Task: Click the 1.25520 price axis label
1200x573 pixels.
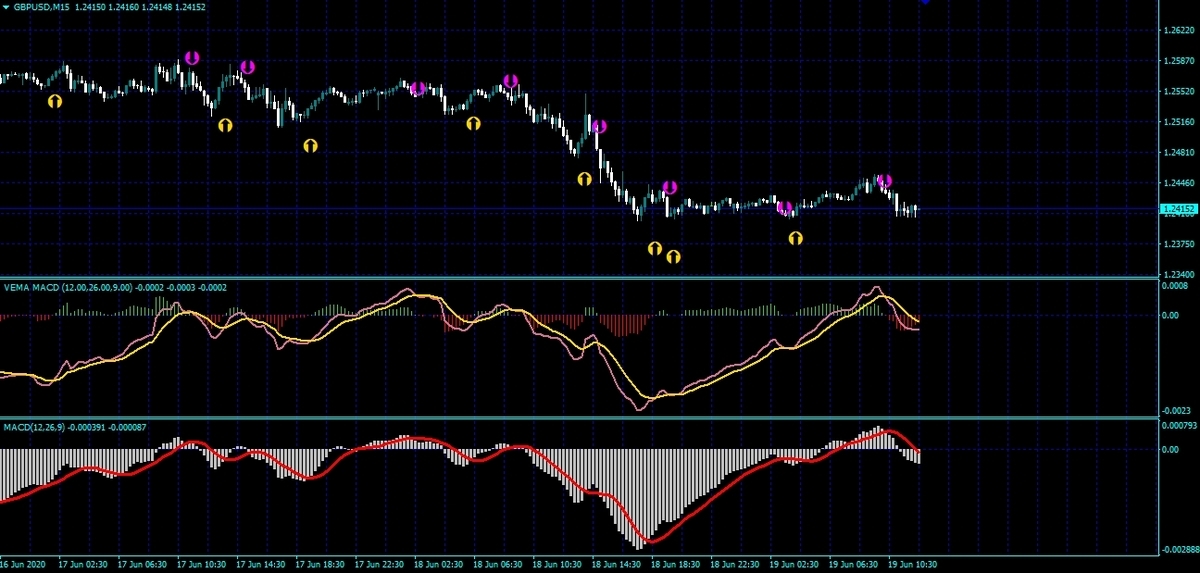Action: (1180, 92)
